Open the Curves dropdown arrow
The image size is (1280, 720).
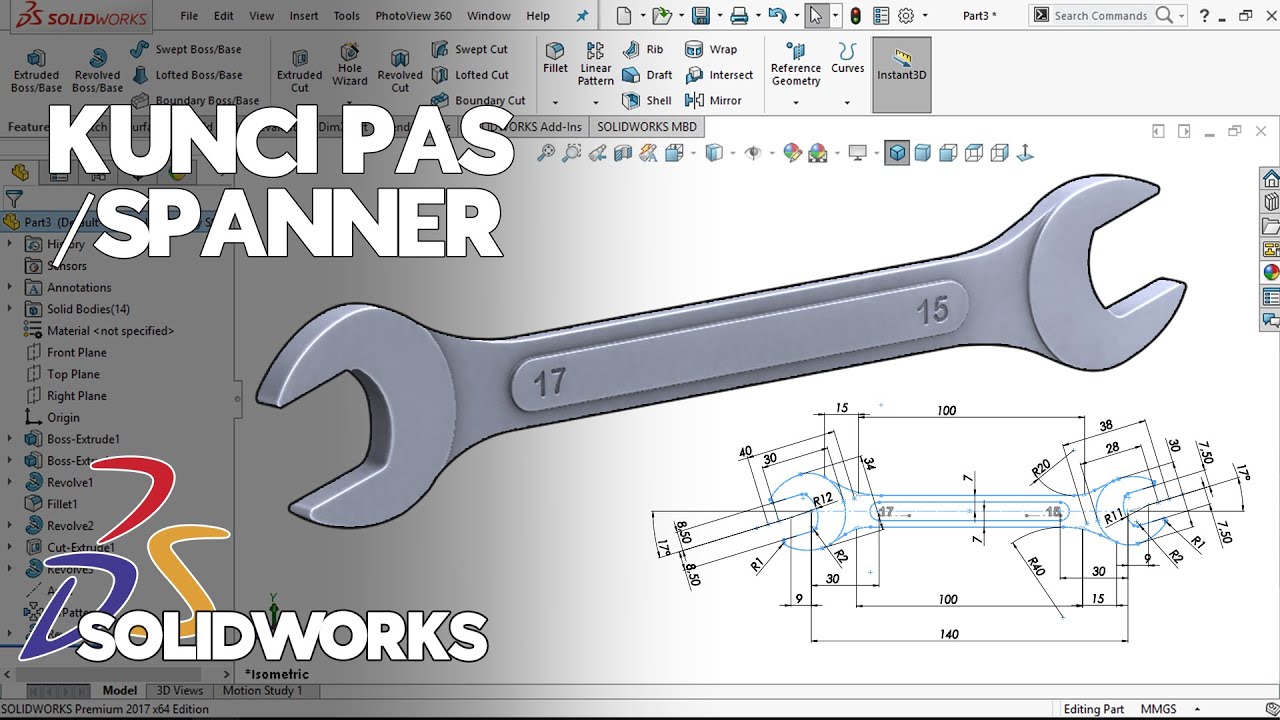(847, 102)
